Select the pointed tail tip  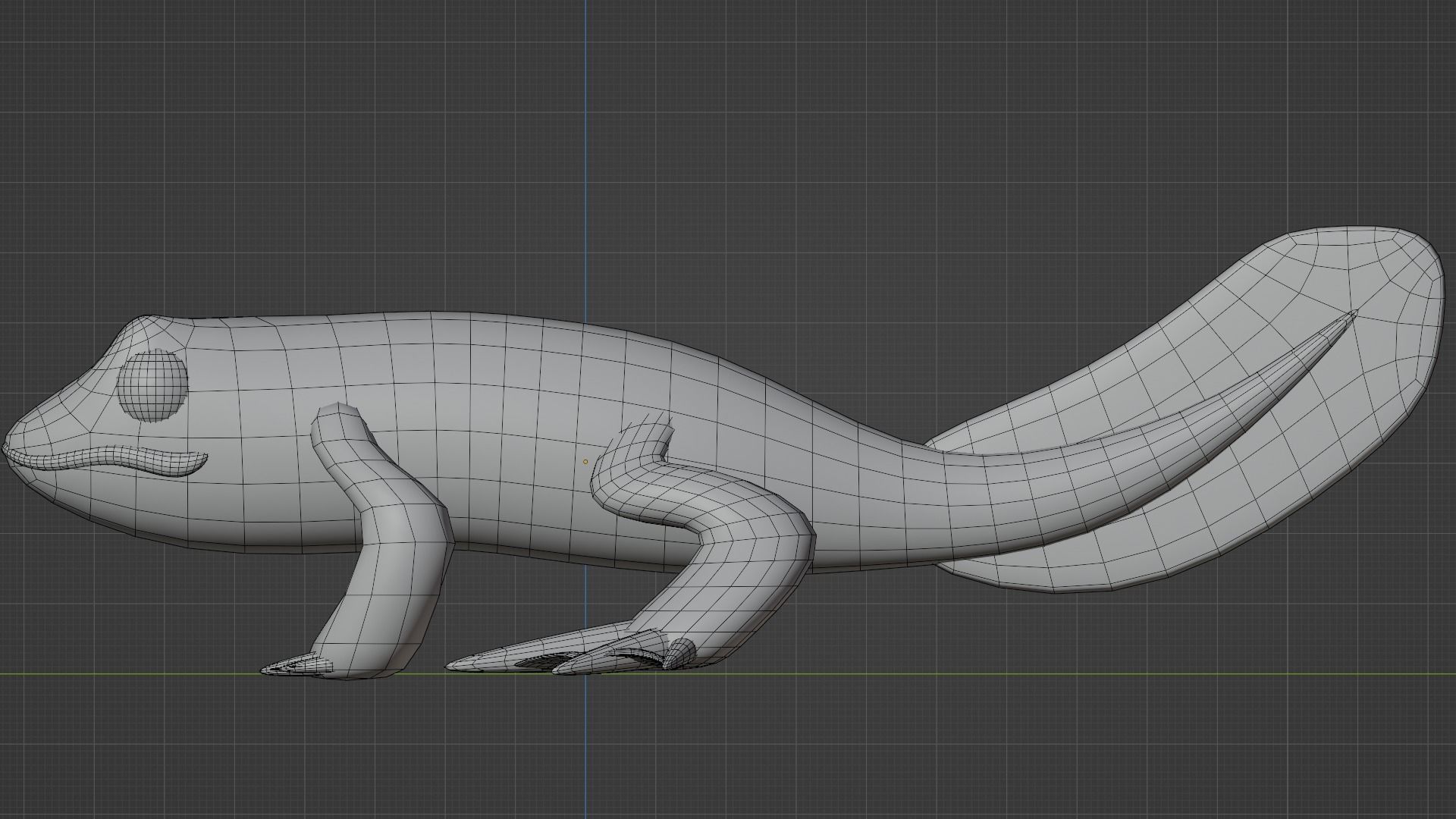1351,316
